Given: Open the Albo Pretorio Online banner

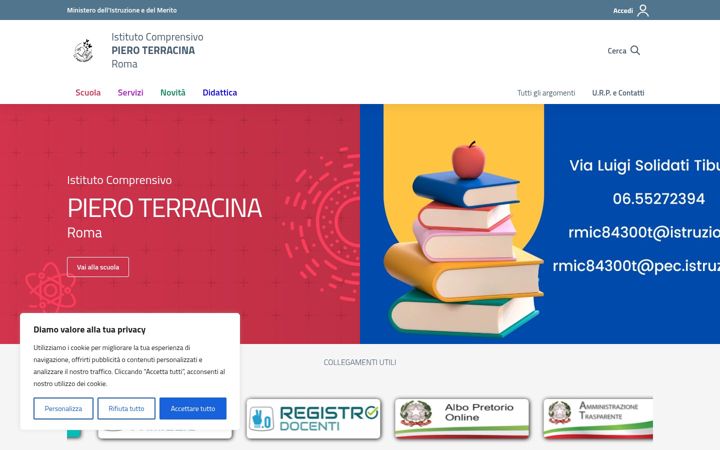Looking at the screenshot, I should [462, 417].
